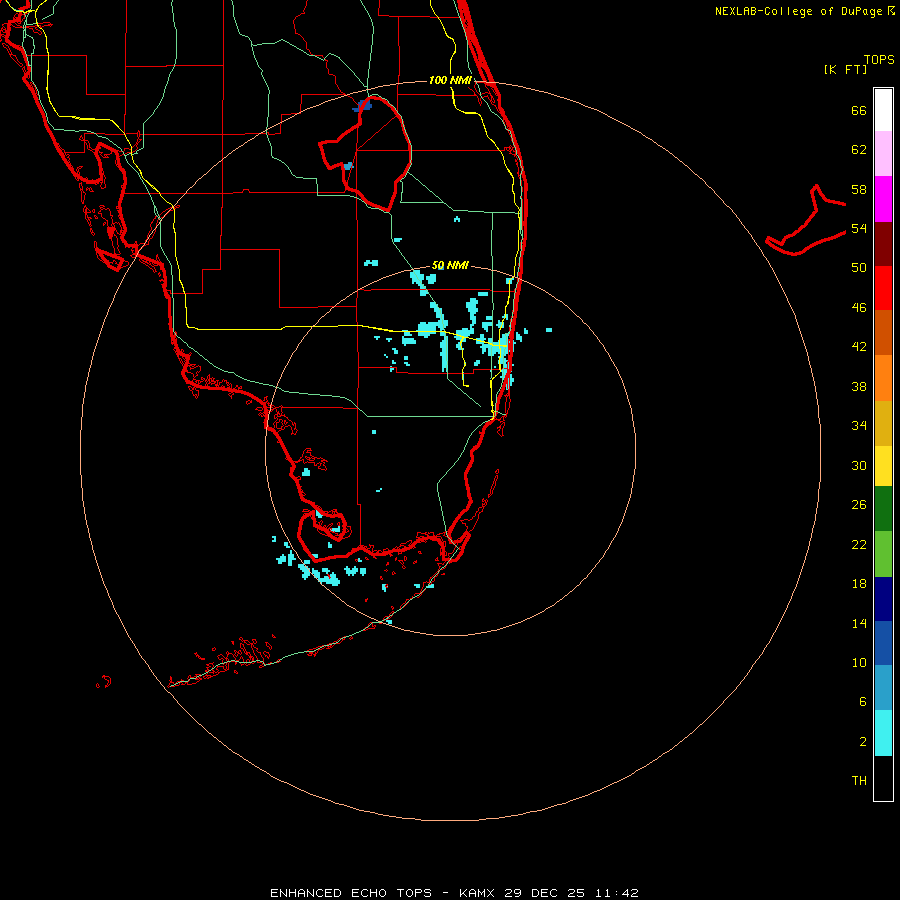
Task: Click the '14' legend value label
Action: tap(859, 623)
